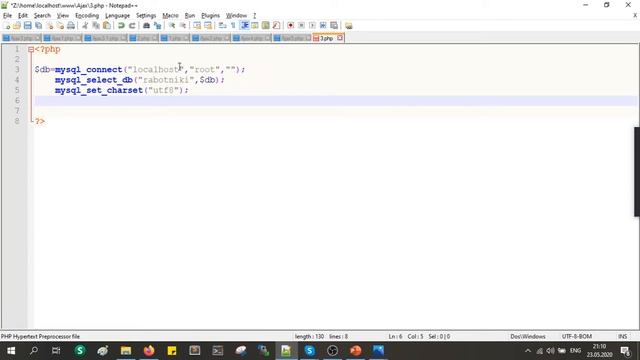Print the document with printer icon
This screenshot has height=360, width=640.
71,26
